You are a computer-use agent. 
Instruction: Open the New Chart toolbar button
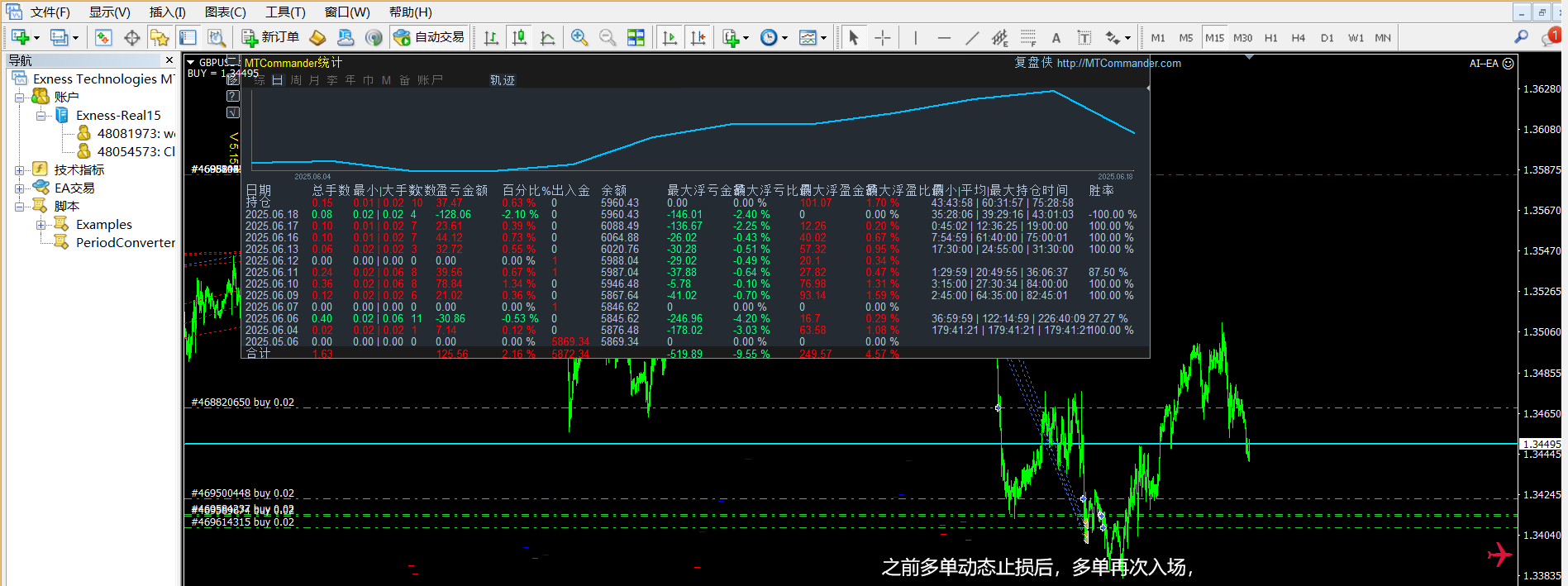(21, 37)
